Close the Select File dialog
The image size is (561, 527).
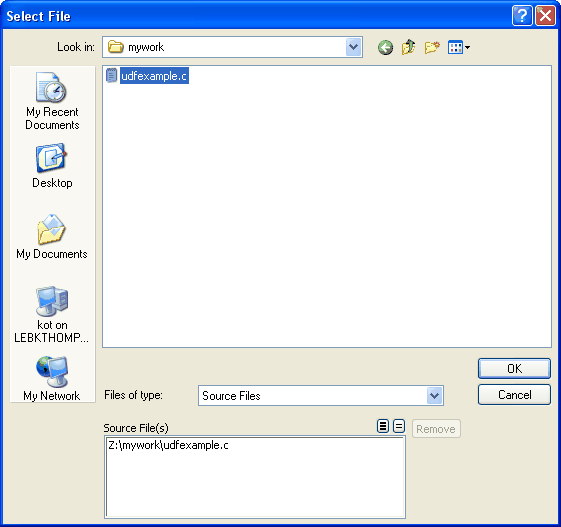tap(545, 16)
